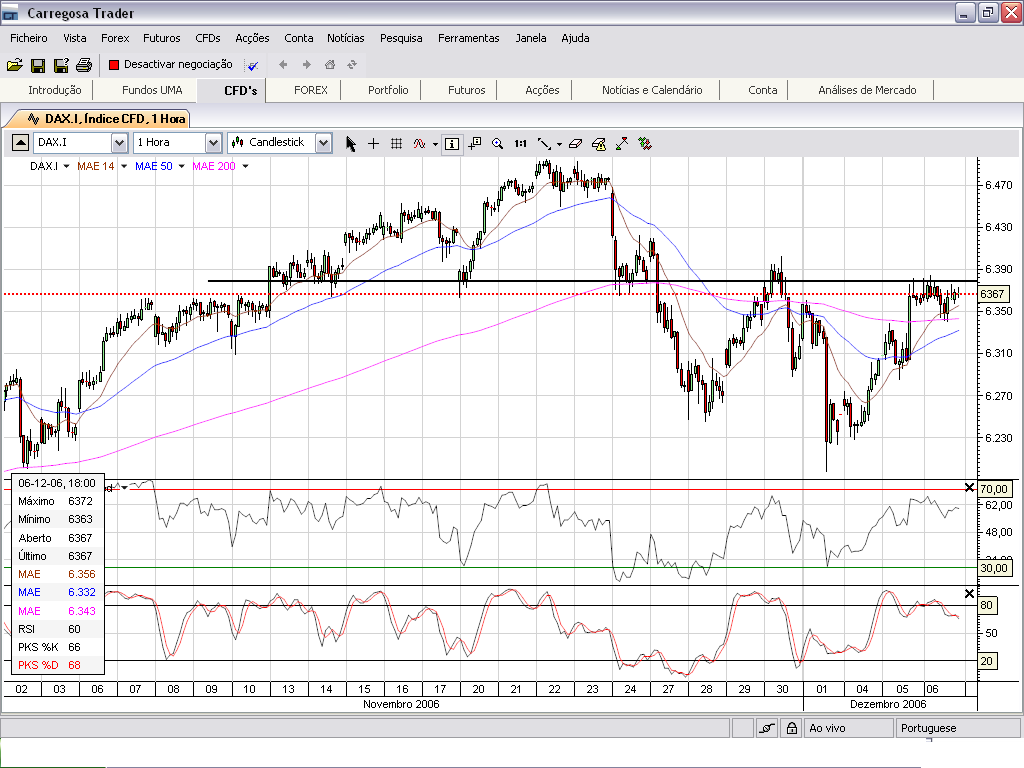Click the lock icon in the status bar

click(790, 727)
